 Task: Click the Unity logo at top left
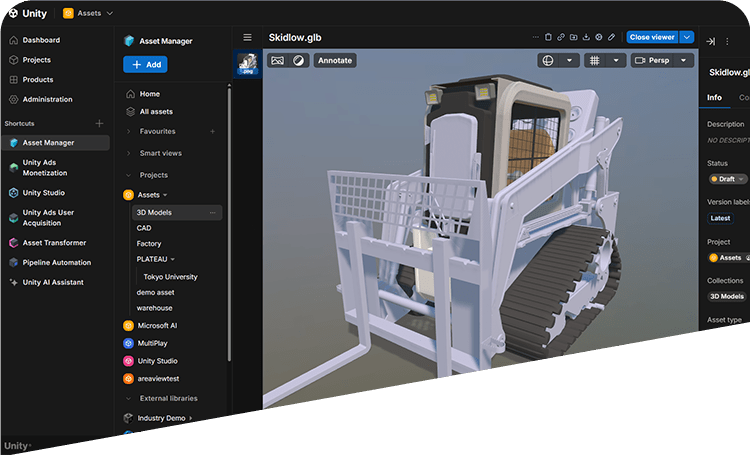(28, 13)
